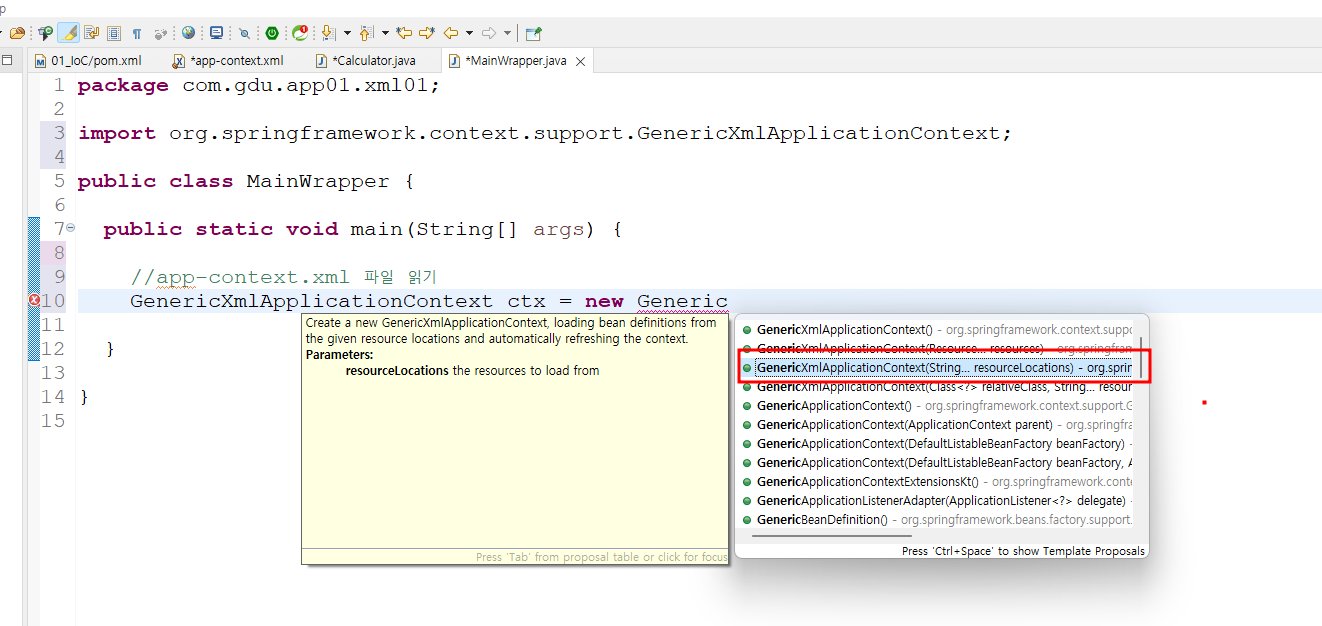
Task: Collapse main method fold on line 7
Action: 70,228
